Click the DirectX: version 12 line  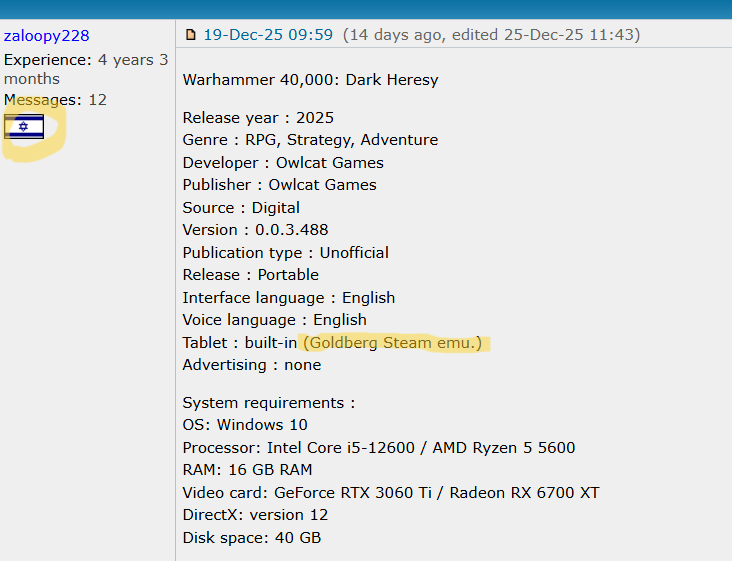pyautogui.click(x=255, y=515)
